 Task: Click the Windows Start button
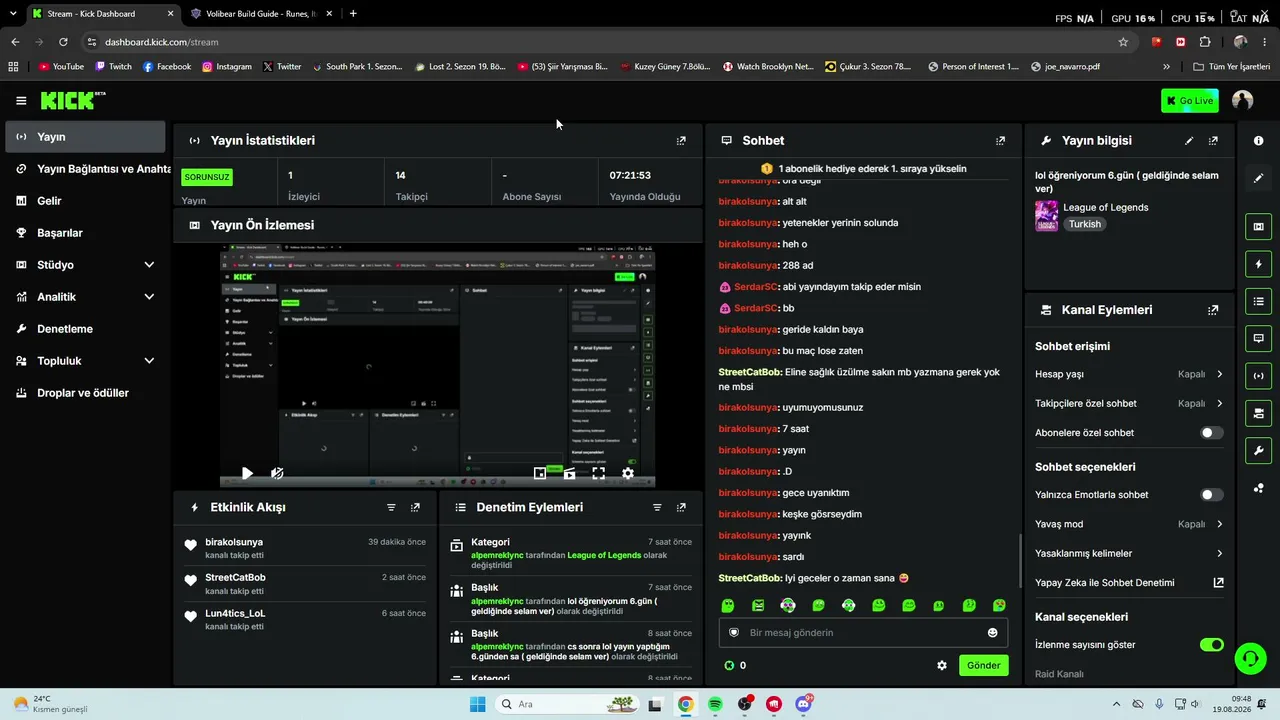click(x=477, y=704)
